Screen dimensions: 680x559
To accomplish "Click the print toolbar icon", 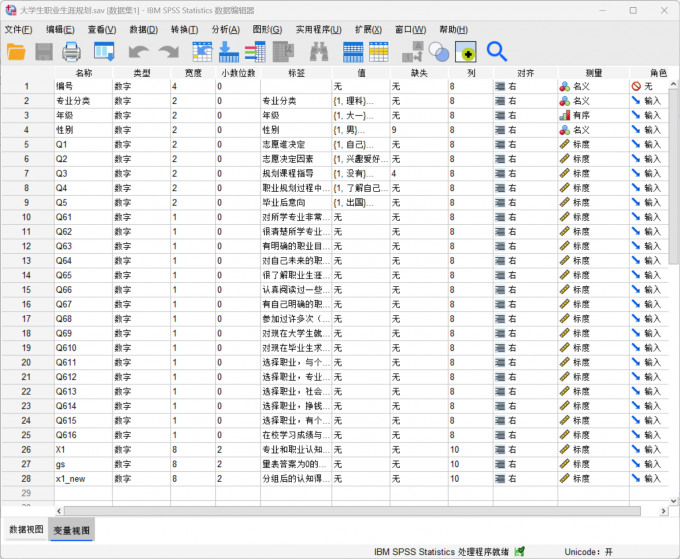I will (x=72, y=51).
